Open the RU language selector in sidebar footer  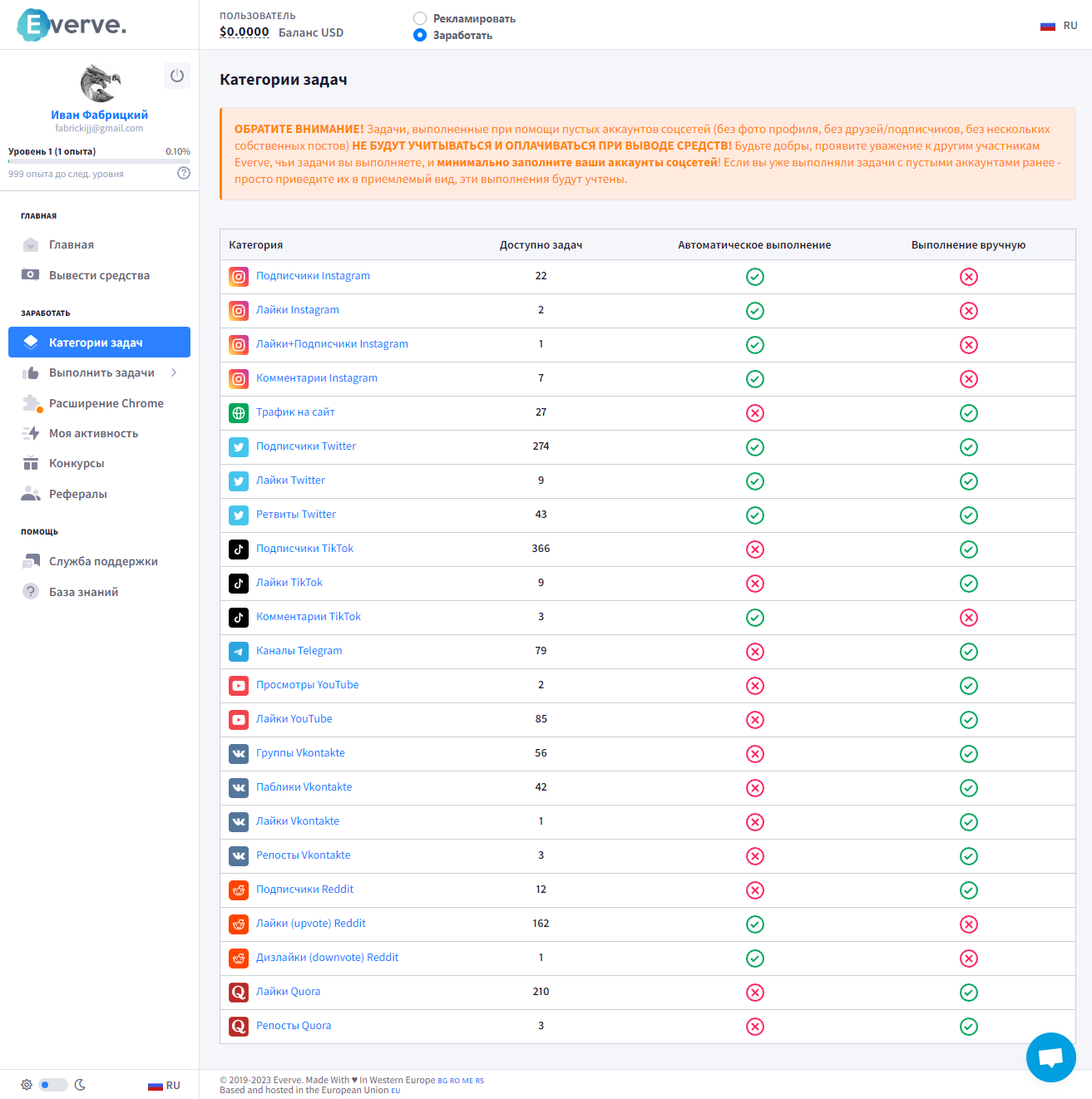pos(164,1086)
